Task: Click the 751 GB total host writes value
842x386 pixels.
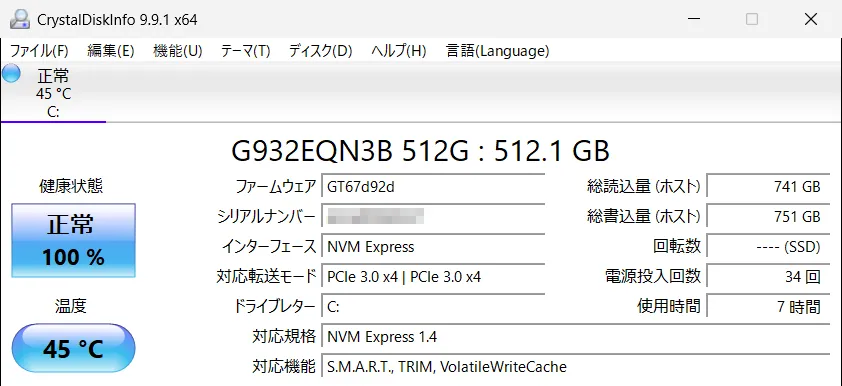Action: [768, 217]
